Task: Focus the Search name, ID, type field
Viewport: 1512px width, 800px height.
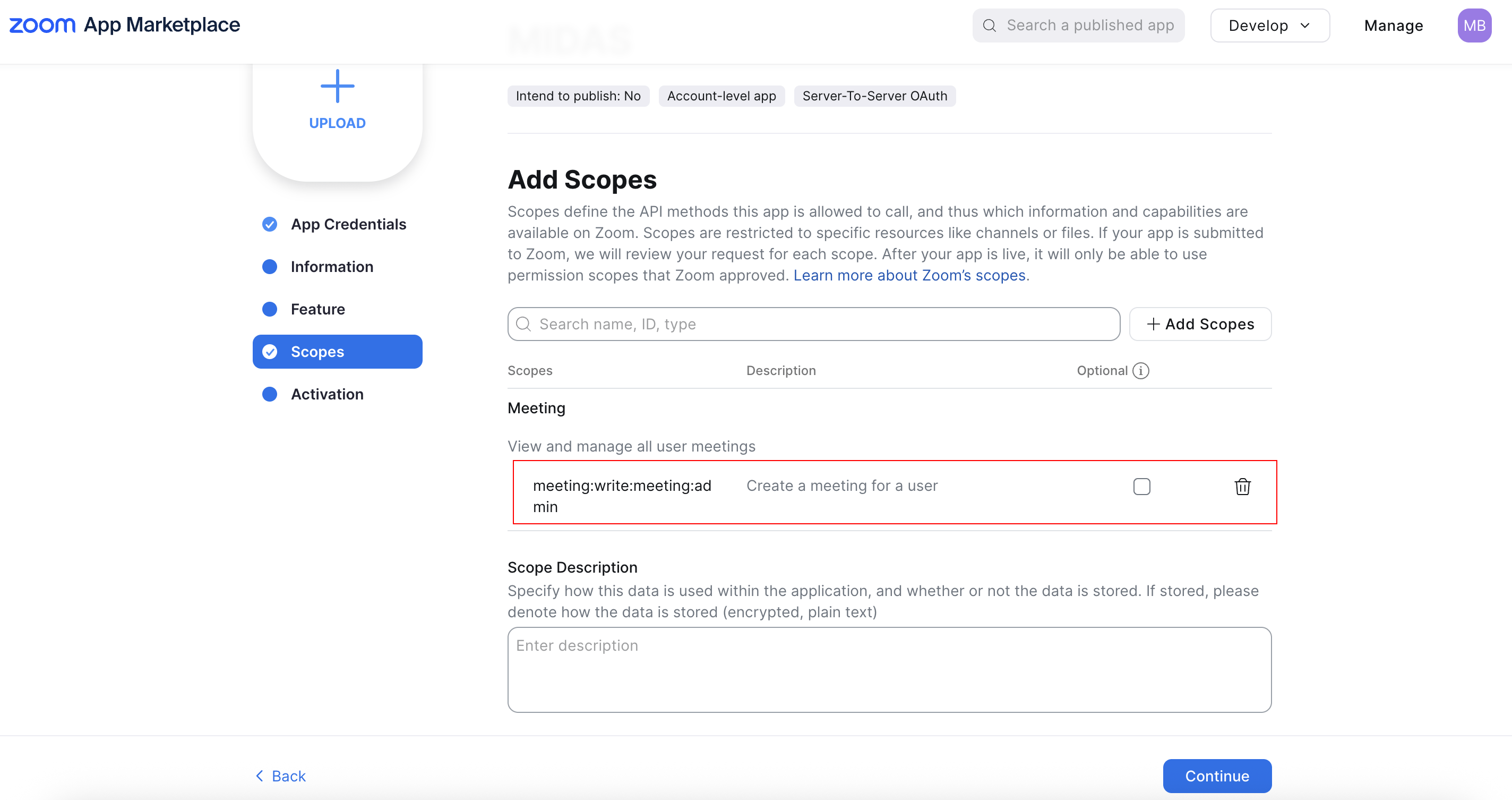Action: (x=813, y=324)
